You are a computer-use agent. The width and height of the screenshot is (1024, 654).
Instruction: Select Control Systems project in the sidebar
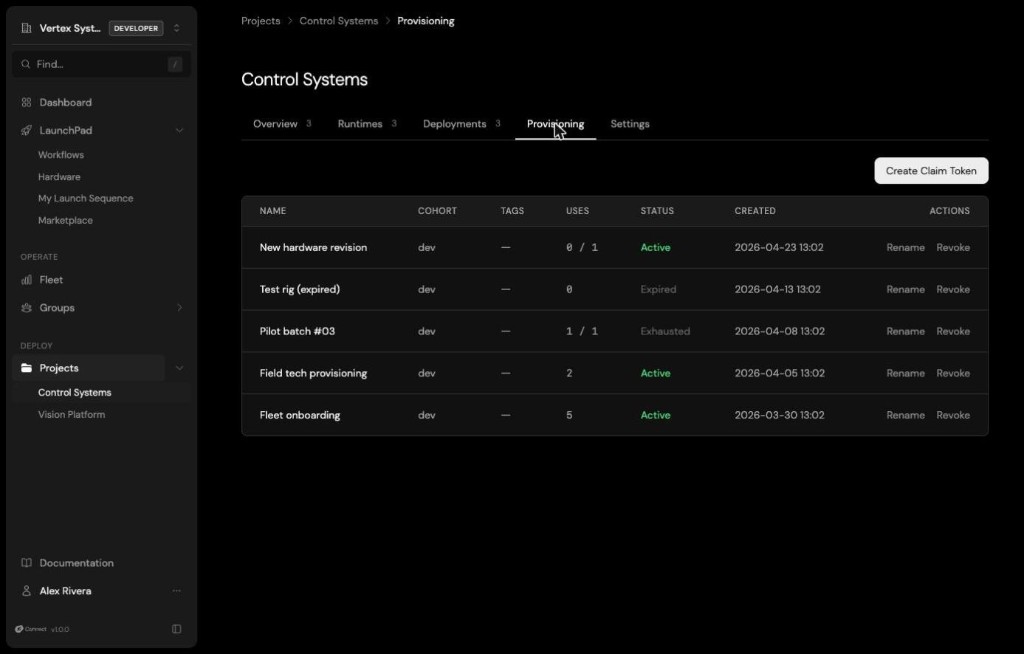tap(74, 393)
